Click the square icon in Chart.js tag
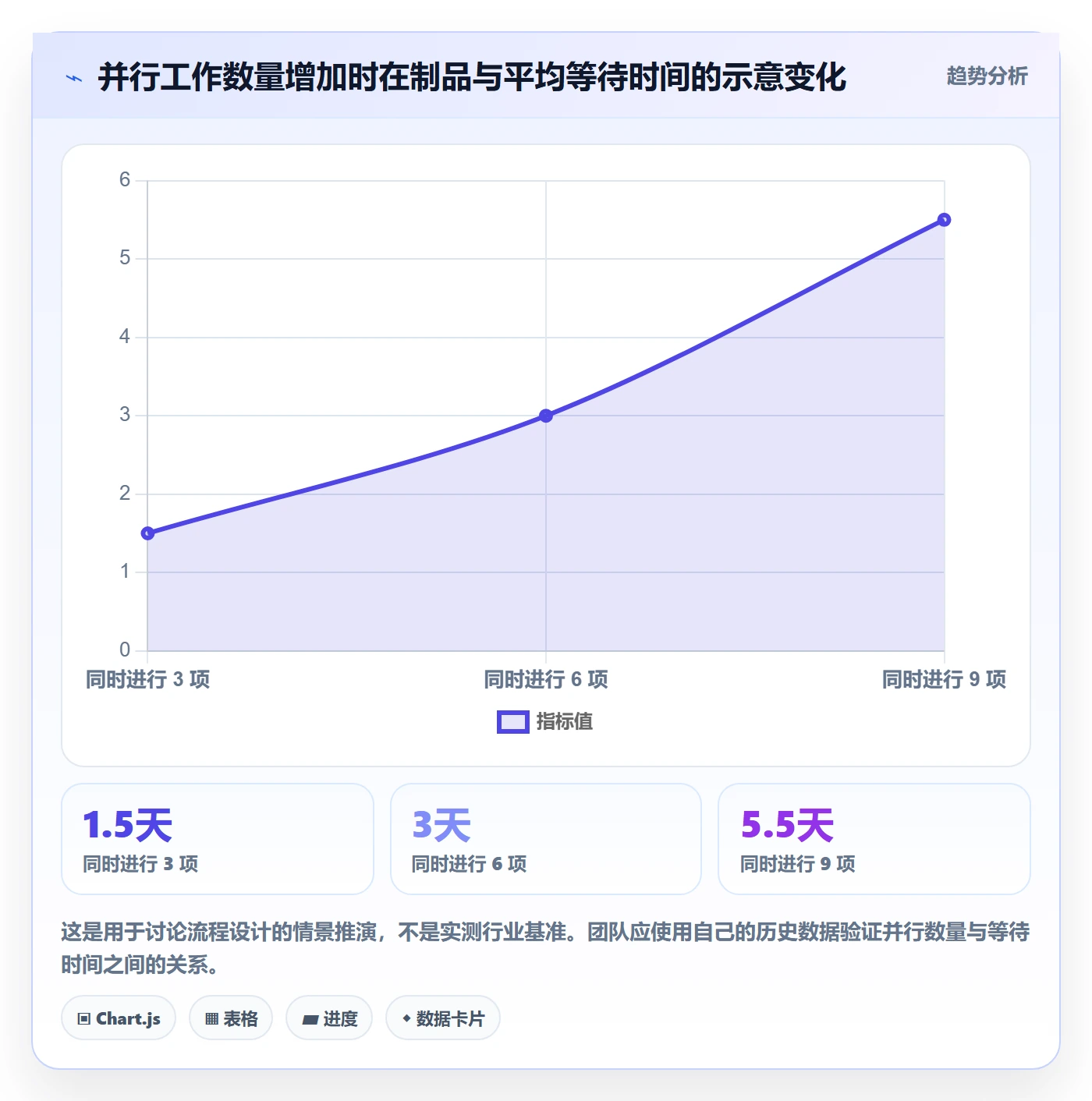The width and height of the screenshot is (1092, 1101). point(84,1019)
